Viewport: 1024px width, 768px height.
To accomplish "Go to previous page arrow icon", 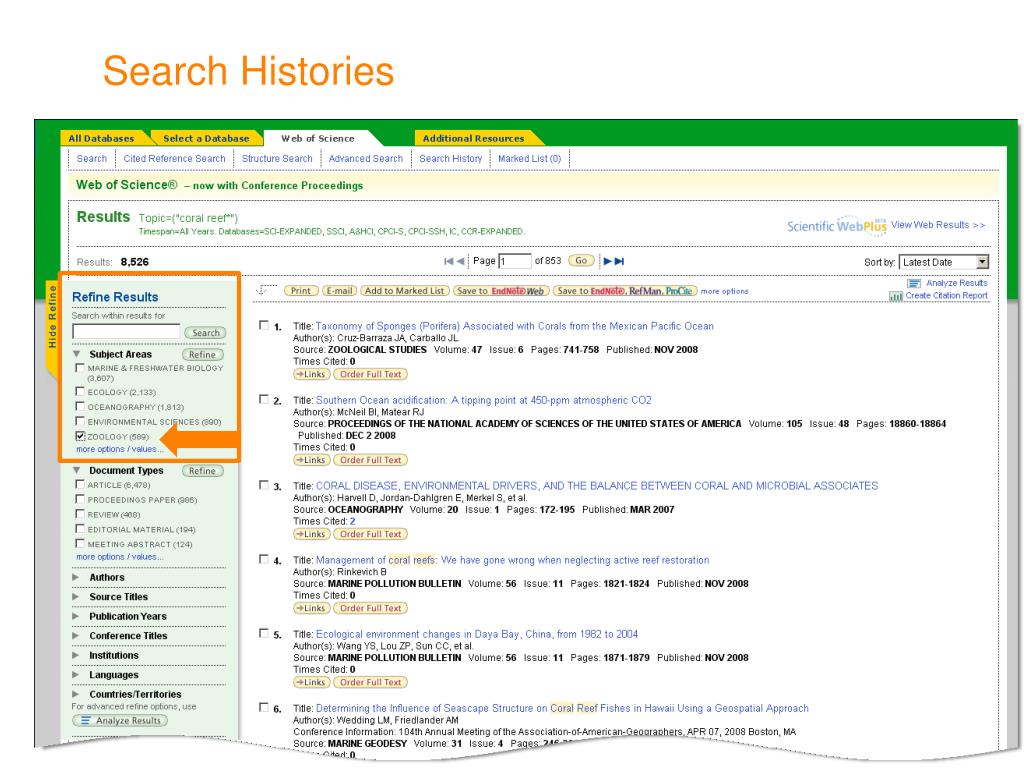I will tap(460, 261).
